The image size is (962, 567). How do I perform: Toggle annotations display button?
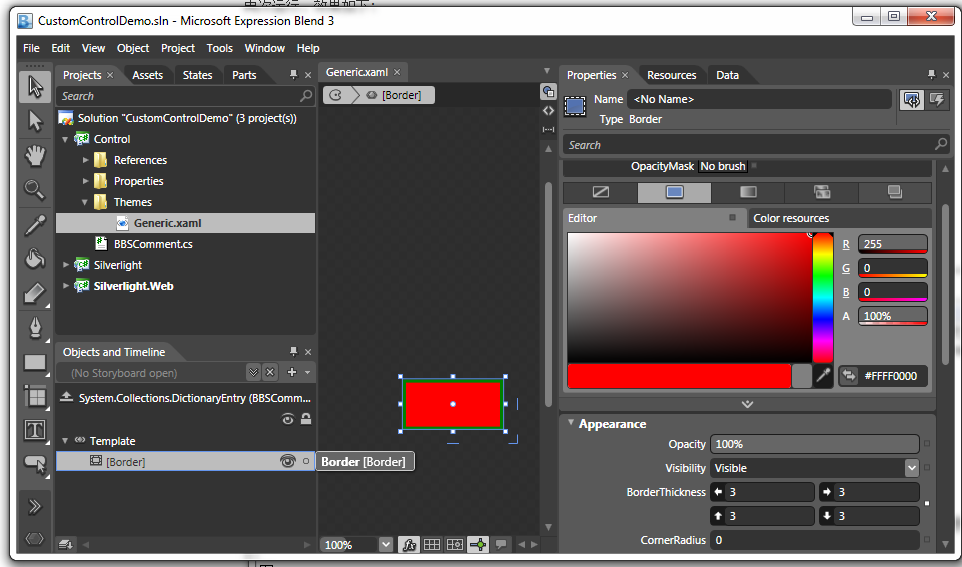[501, 544]
